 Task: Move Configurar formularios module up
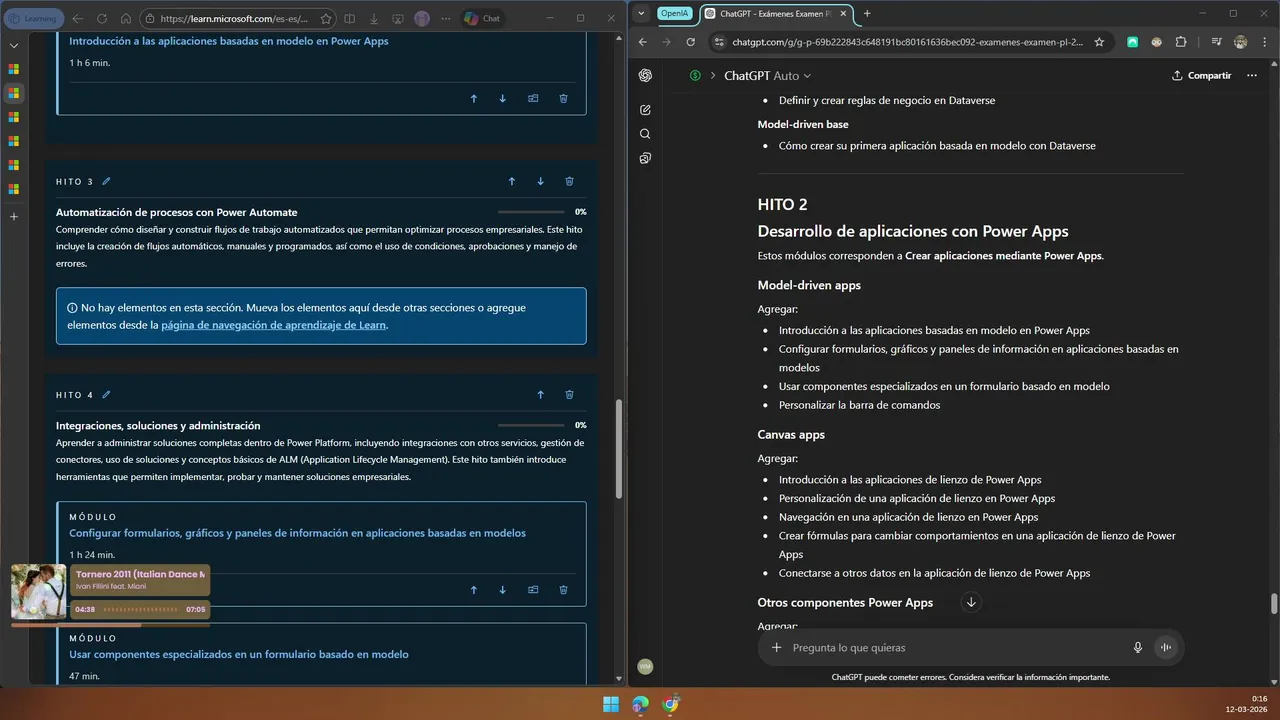[474, 590]
